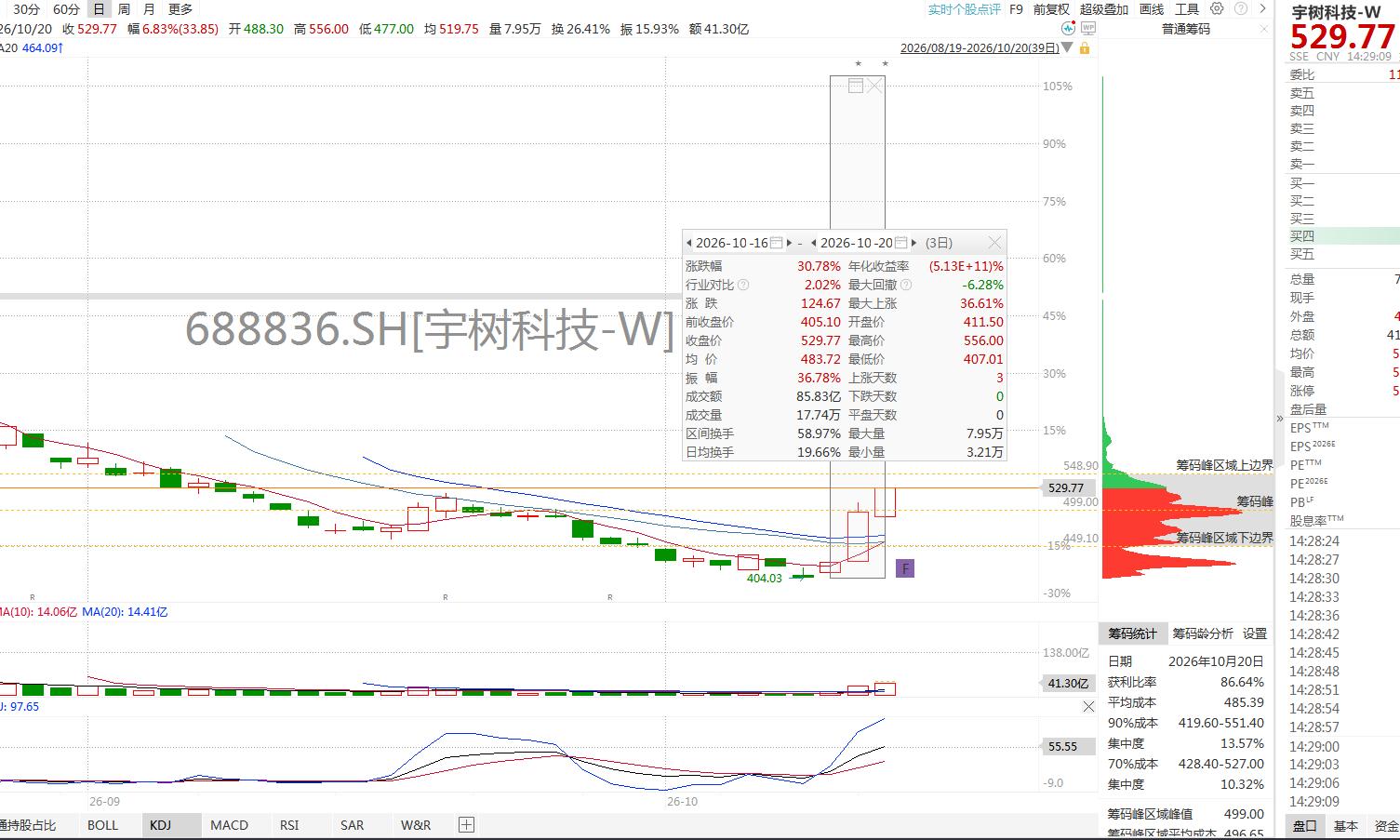Step end date back one day
Screen dimensions: 1400x840
point(814,243)
